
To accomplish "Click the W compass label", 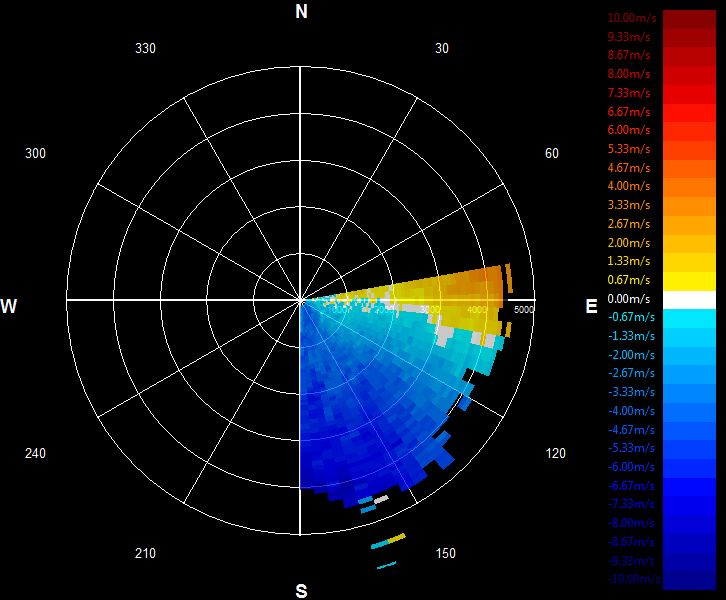I will click(x=8, y=306).
